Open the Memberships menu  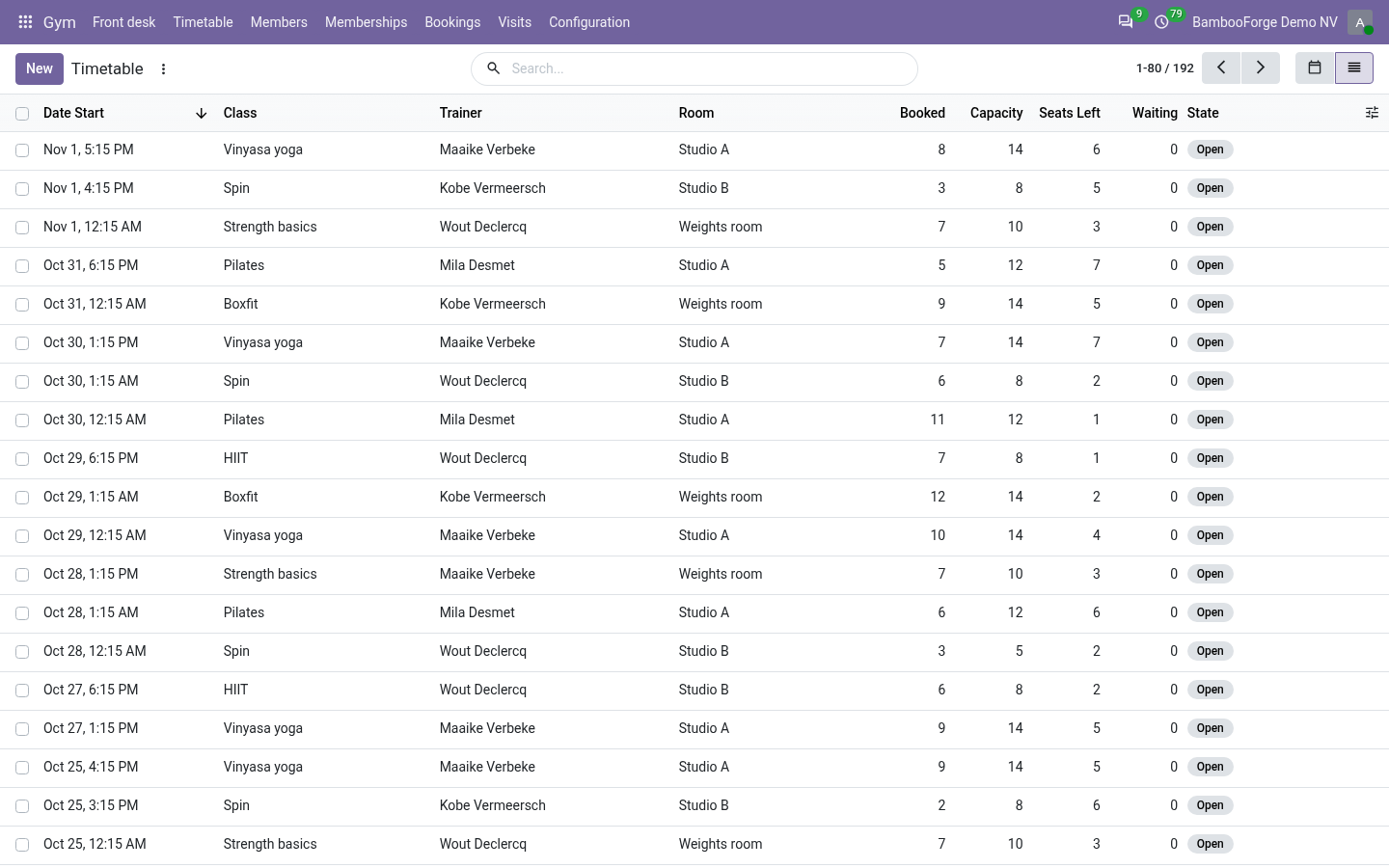coord(366,21)
